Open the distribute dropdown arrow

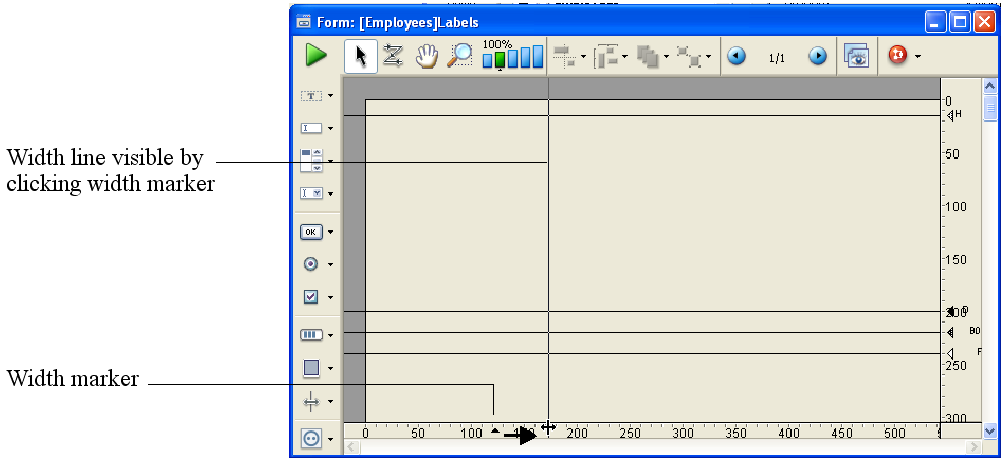pyautogui.click(x=625, y=57)
